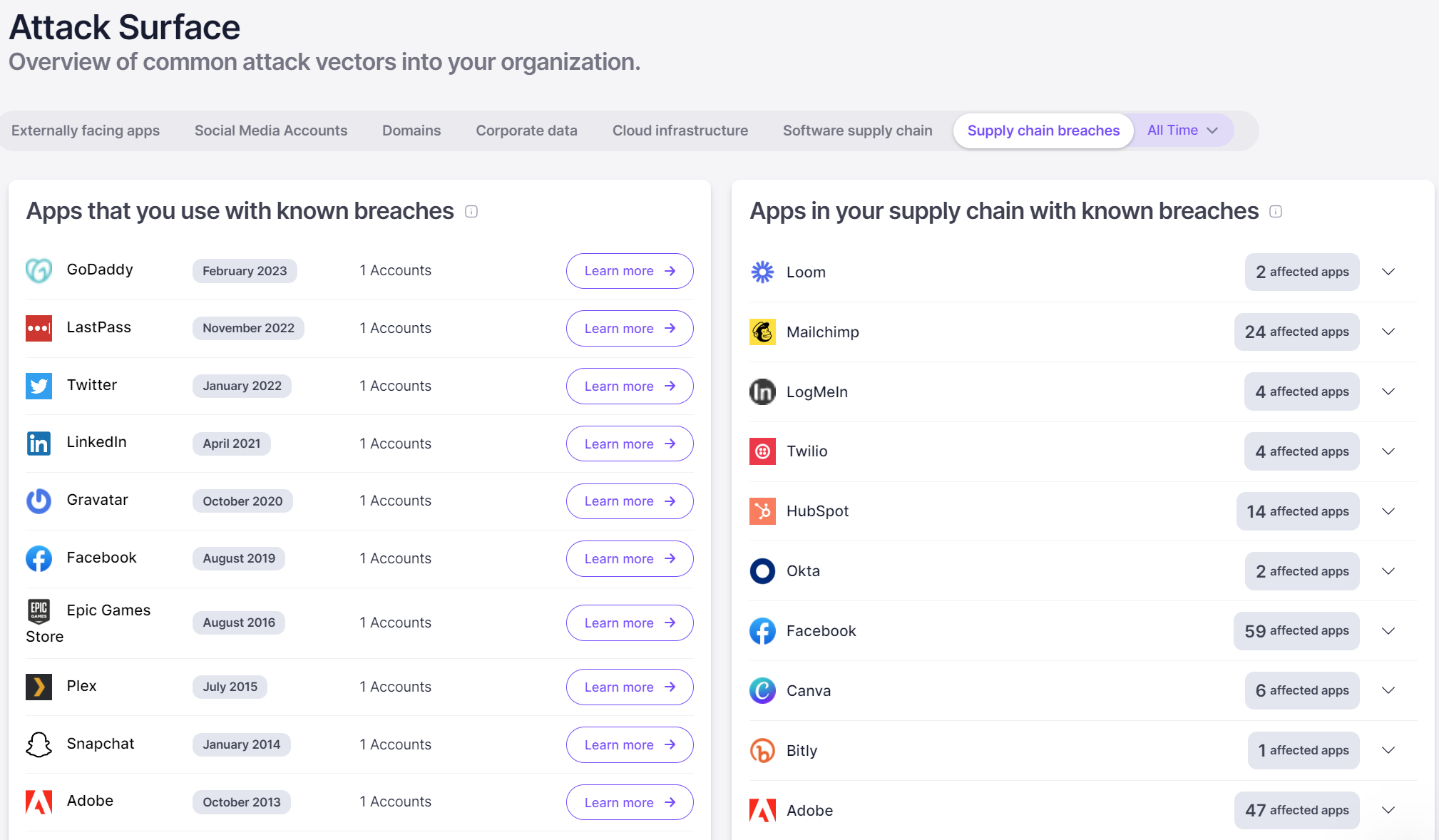The image size is (1439, 840).
Task: Click the 24 affected apps badge
Action: [x=1296, y=332]
